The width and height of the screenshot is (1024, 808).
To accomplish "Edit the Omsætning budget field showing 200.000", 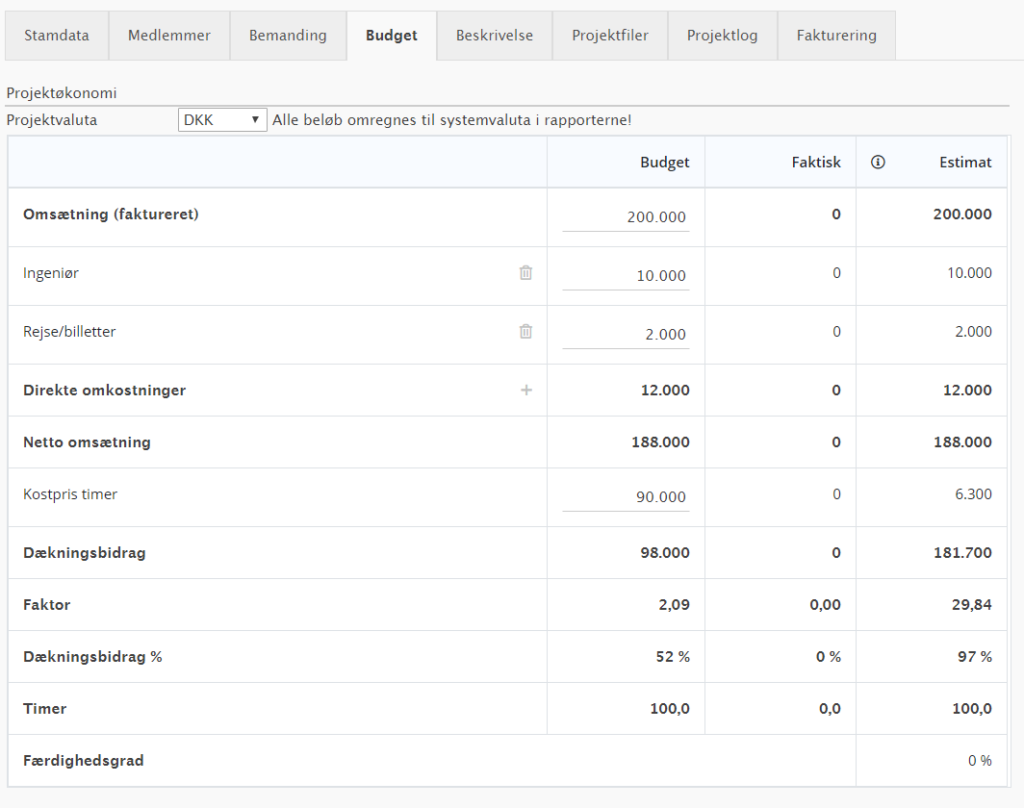I will 626,217.
